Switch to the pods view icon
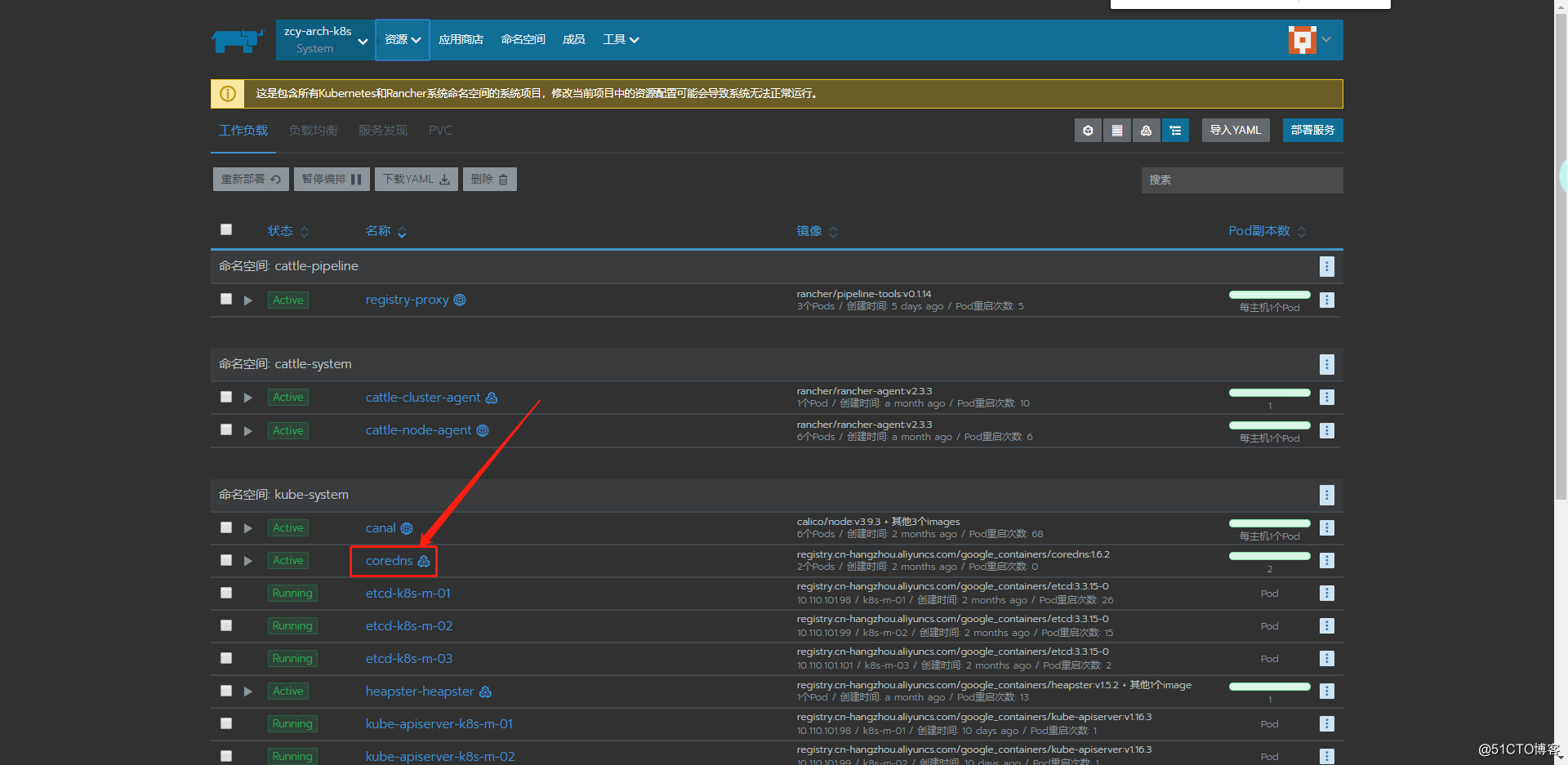 1088,131
